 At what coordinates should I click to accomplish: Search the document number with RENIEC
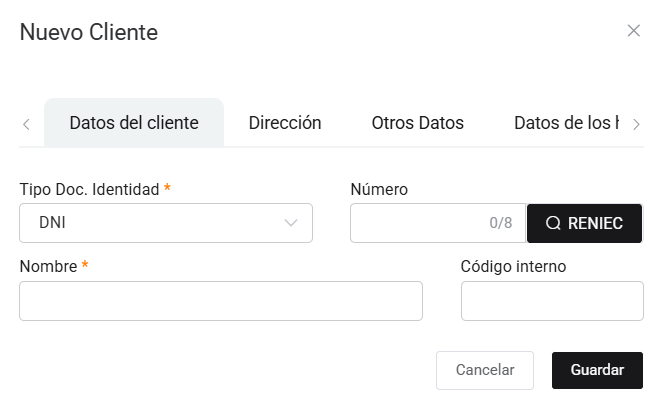pyautogui.click(x=584, y=223)
